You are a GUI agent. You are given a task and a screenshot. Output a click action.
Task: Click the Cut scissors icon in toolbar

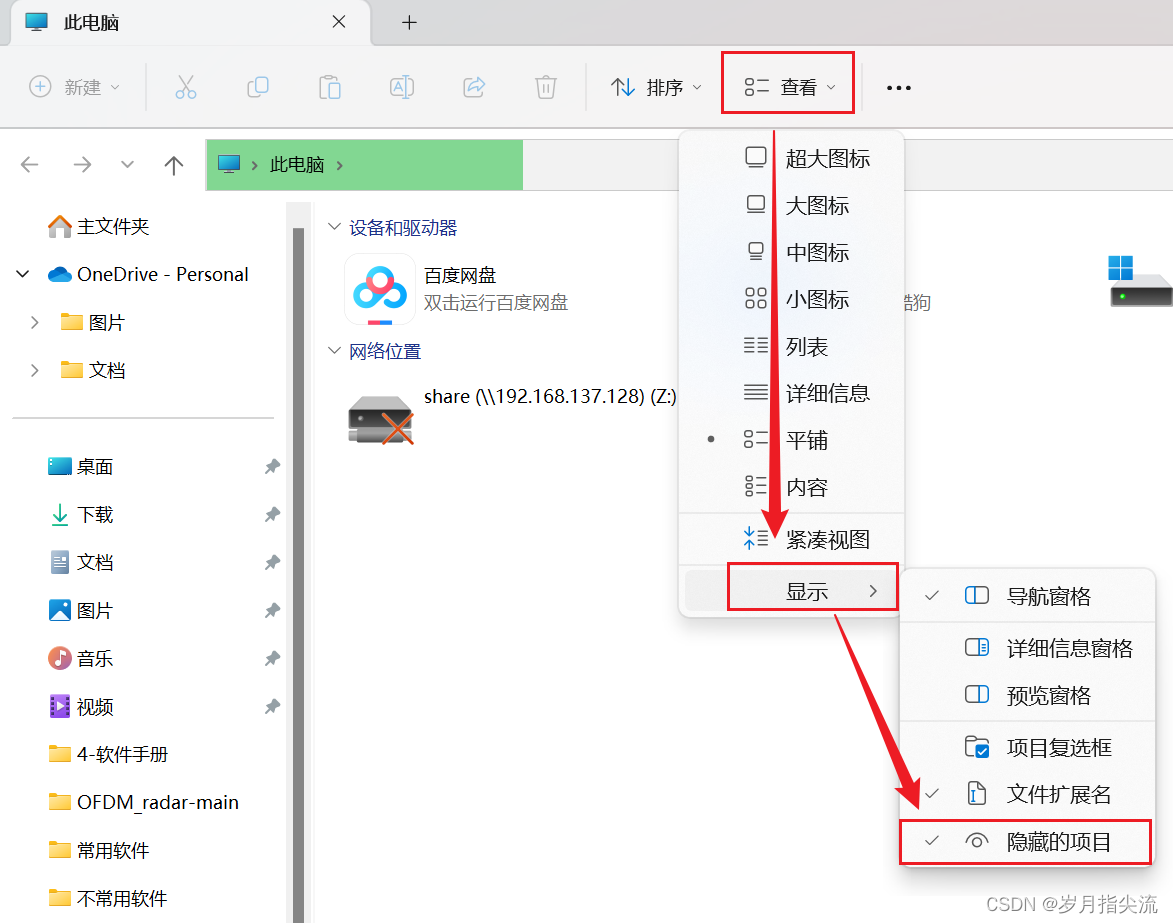click(186, 88)
